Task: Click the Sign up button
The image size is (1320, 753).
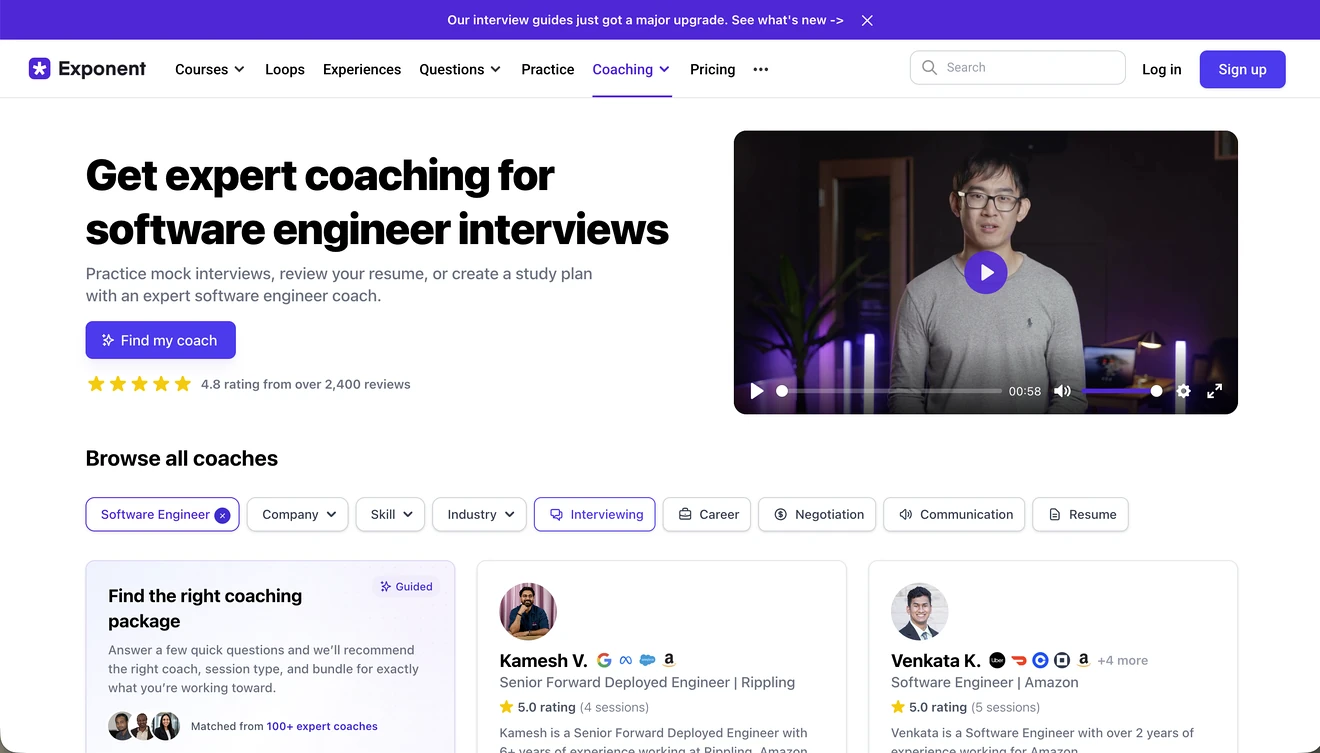Action: click(1243, 69)
